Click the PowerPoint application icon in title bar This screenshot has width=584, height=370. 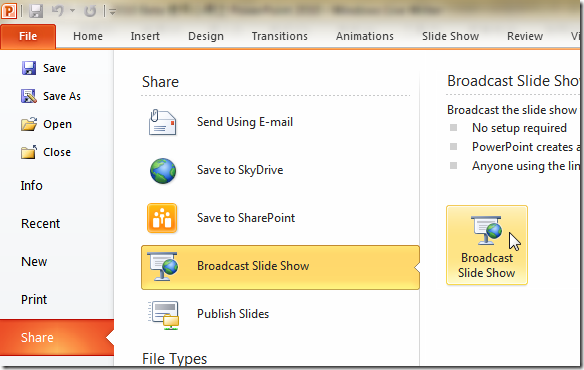pyautogui.click(x=9, y=10)
